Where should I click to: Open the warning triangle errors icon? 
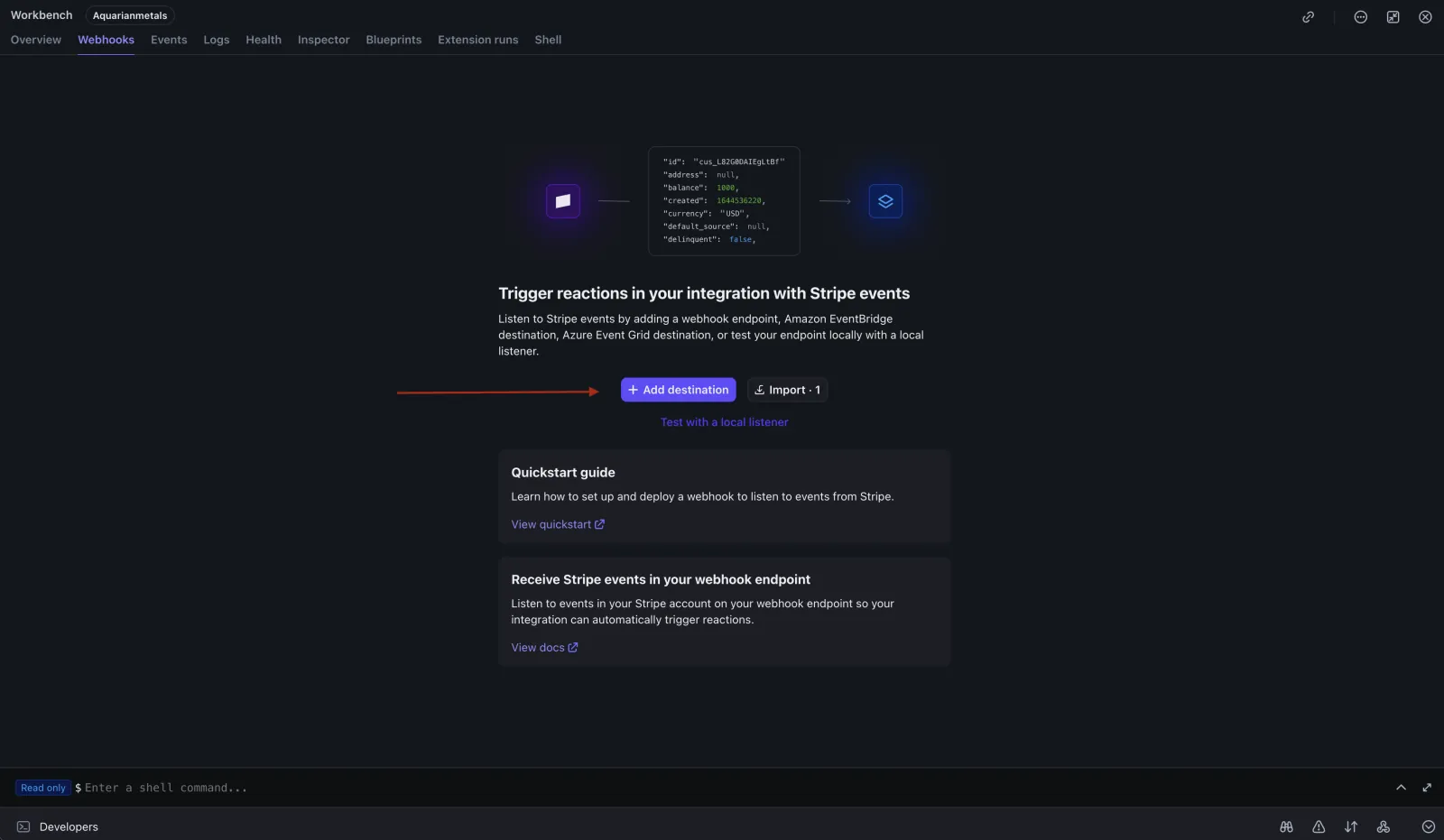tap(1319, 826)
